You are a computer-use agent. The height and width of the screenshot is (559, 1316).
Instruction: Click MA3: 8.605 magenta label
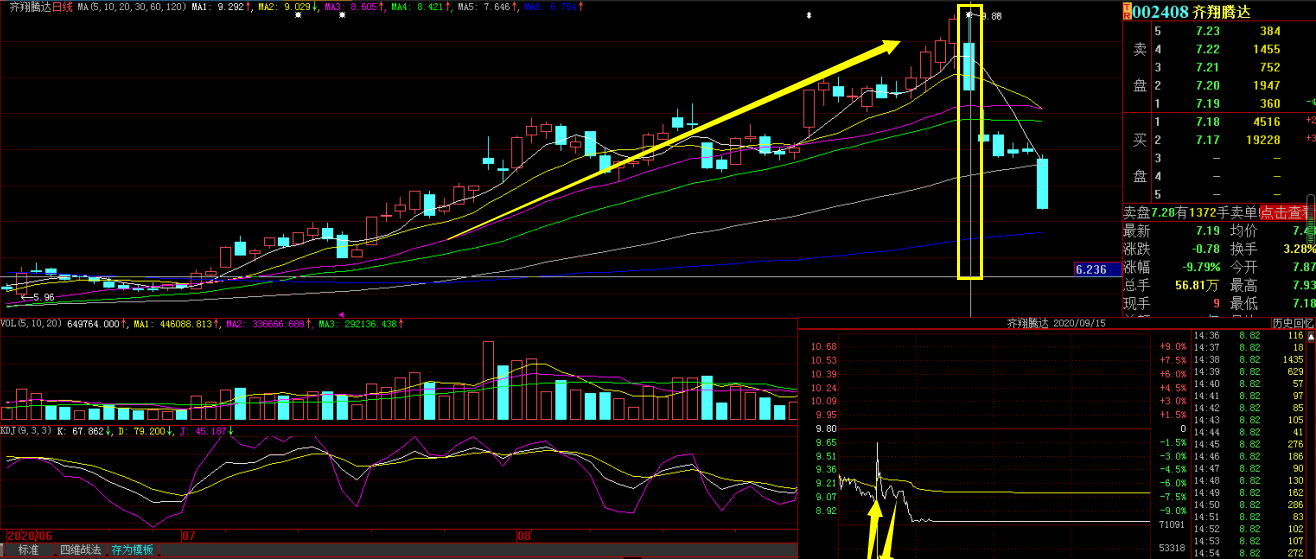point(355,6)
